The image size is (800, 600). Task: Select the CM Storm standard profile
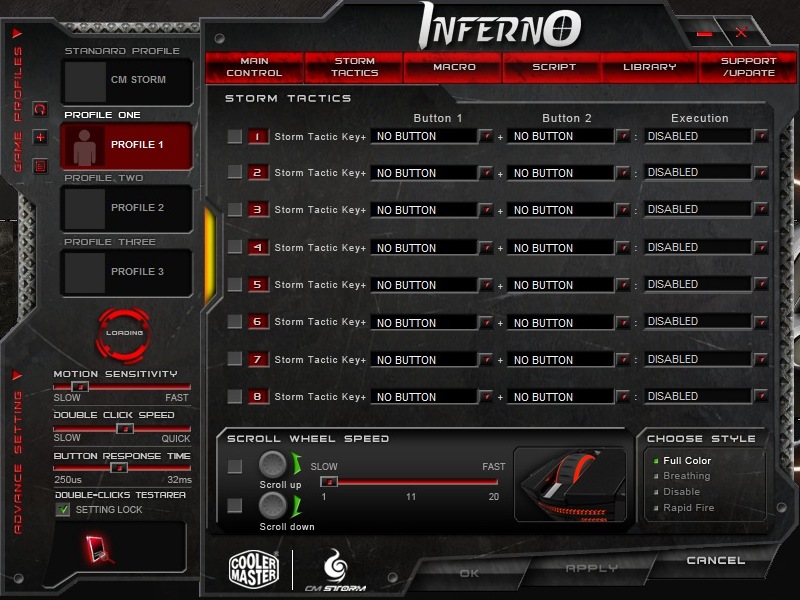click(x=127, y=82)
